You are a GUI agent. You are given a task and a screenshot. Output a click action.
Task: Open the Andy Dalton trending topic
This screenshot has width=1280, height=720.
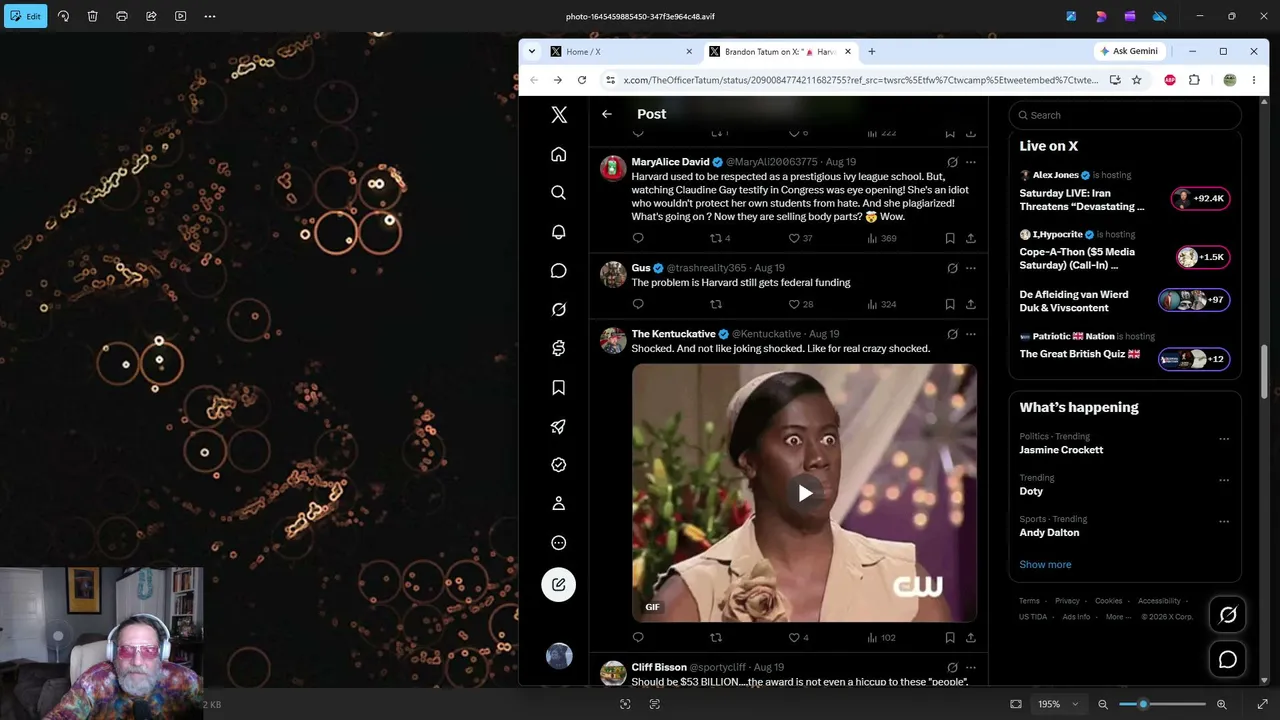(x=1049, y=533)
